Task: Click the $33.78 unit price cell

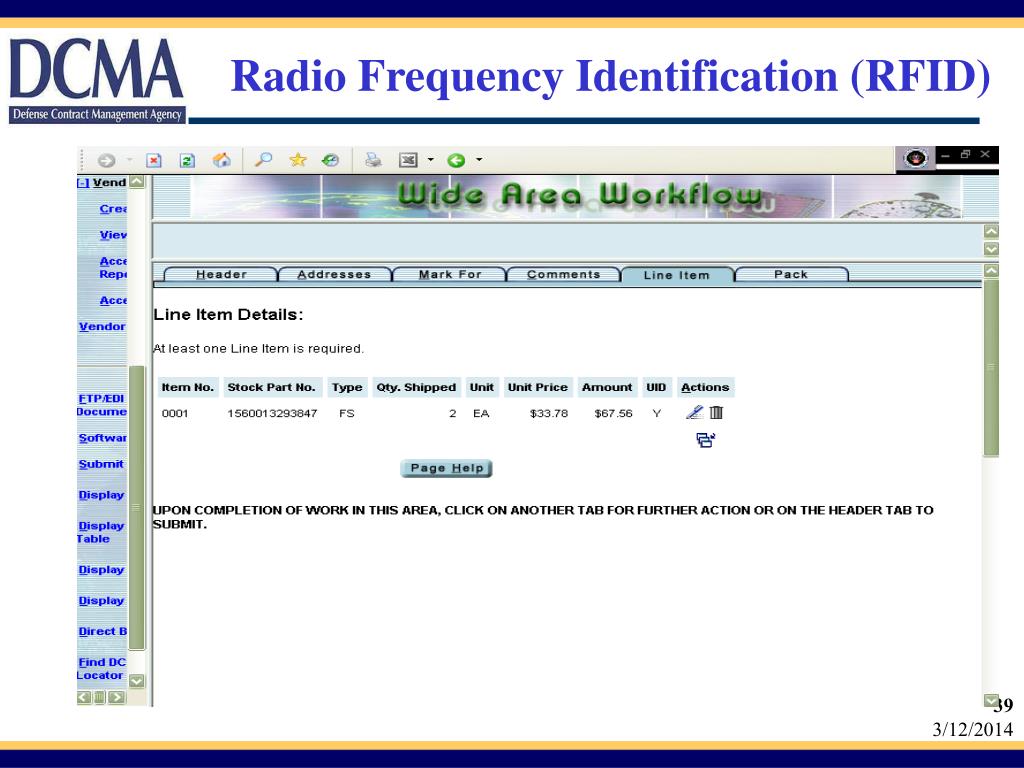Action: pyautogui.click(x=549, y=413)
